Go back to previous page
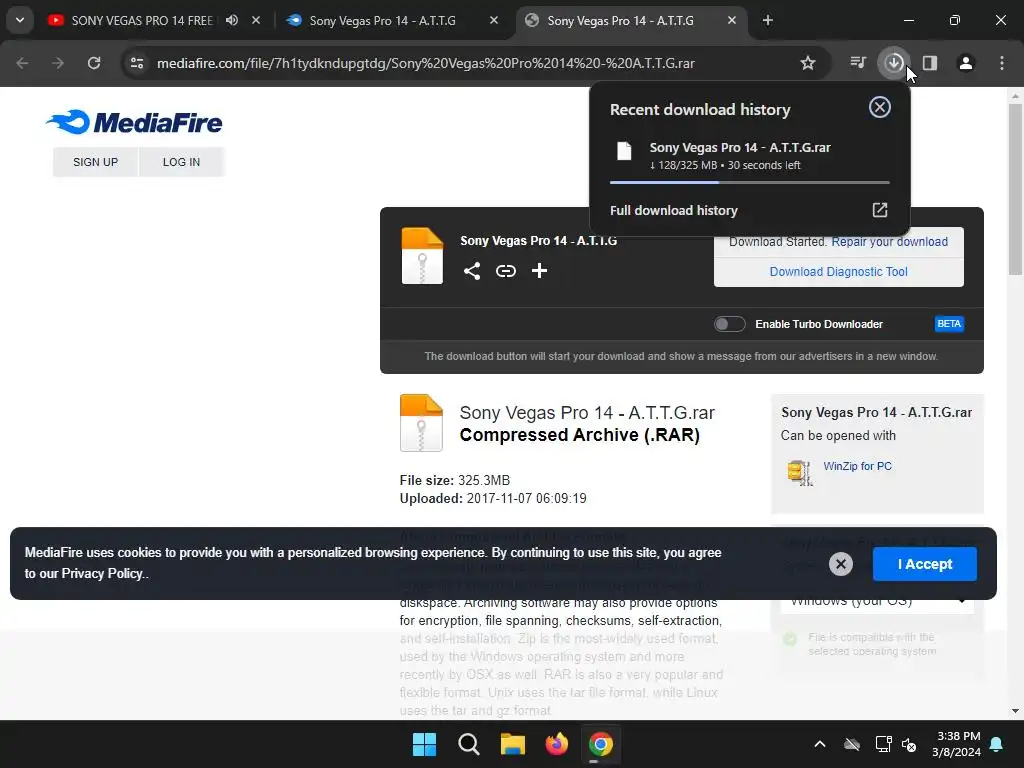The image size is (1024, 768). (x=22, y=63)
